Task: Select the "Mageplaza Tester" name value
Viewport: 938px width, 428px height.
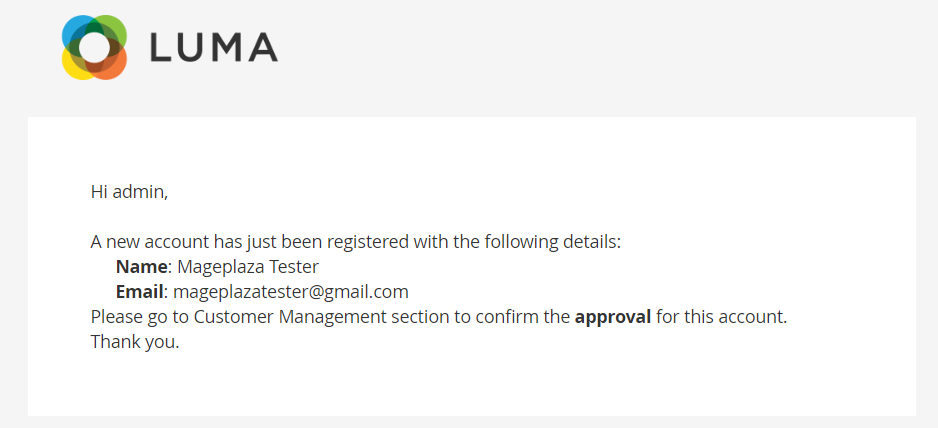Action: 248,267
